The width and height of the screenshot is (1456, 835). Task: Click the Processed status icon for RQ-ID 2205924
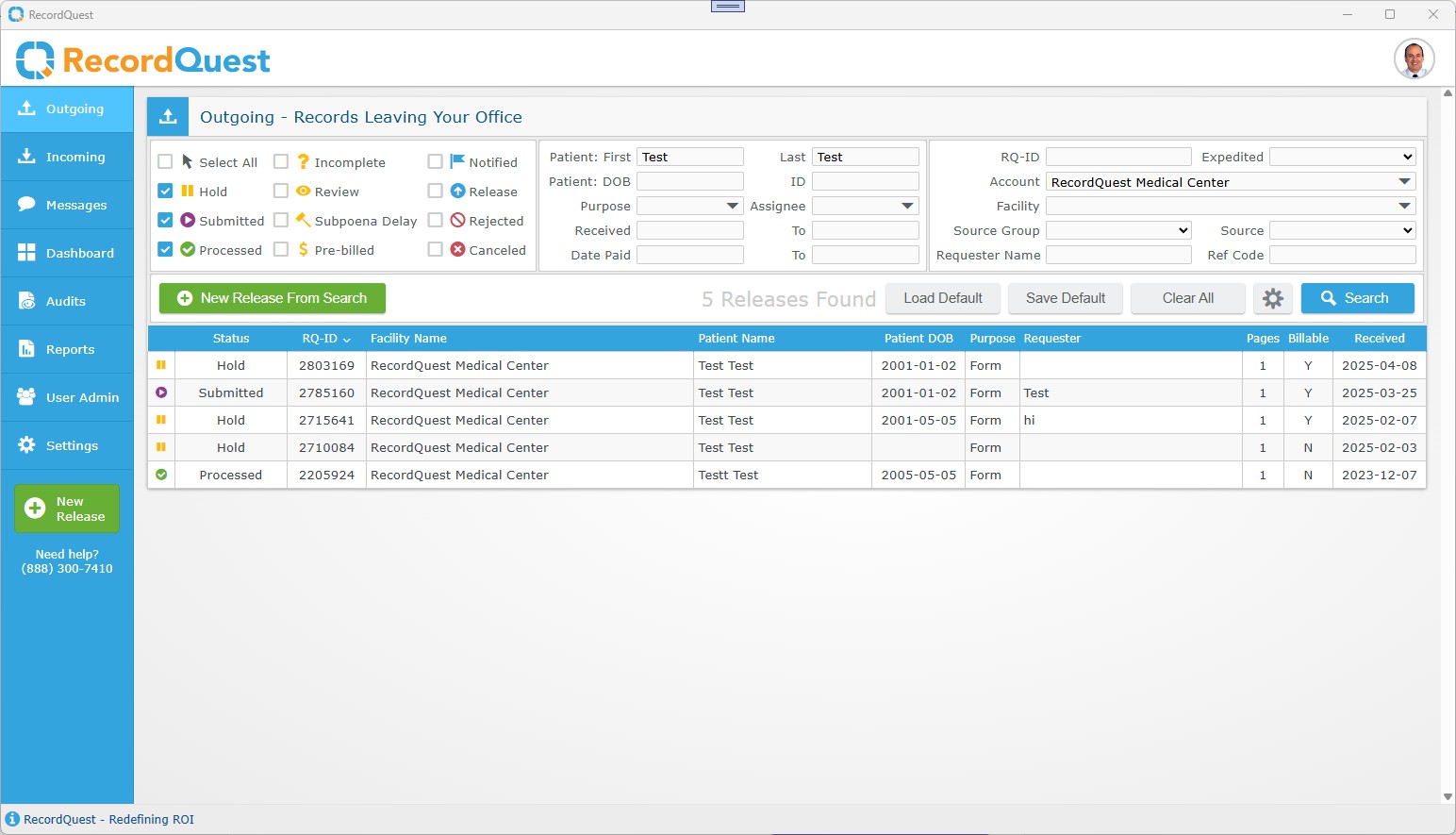coord(161,475)
